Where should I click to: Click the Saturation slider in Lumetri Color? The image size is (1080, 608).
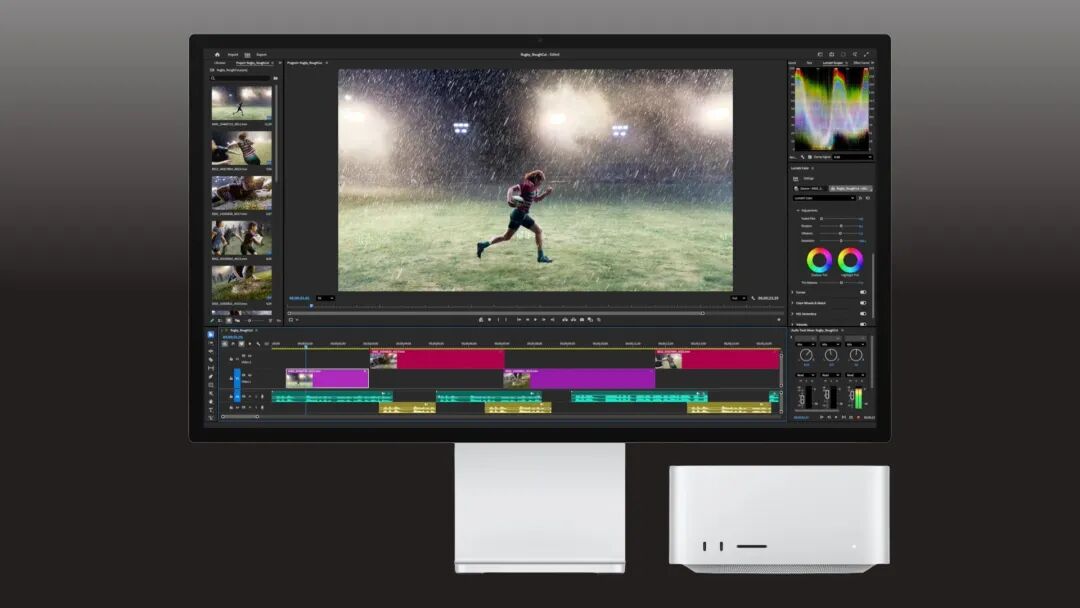coord(841,241)
